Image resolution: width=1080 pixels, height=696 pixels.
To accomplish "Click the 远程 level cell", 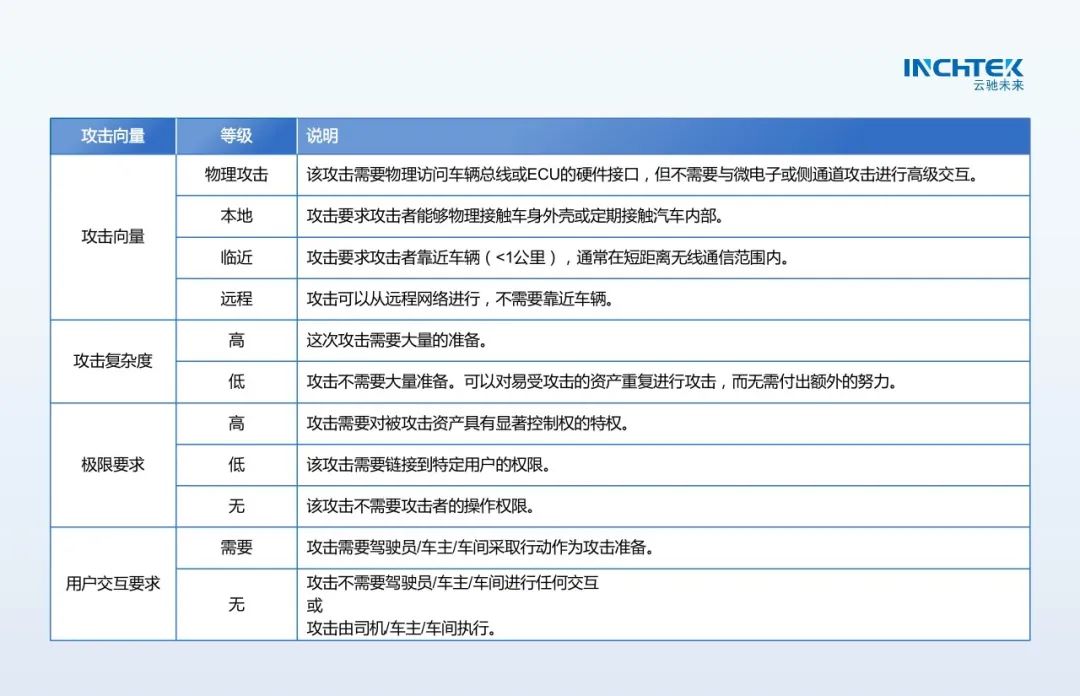I will coord(236,298).
